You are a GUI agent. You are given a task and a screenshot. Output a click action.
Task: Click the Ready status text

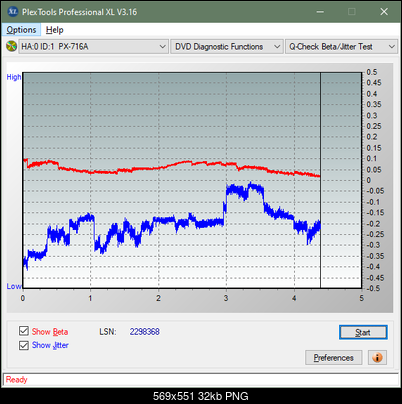tap(16, 380)
